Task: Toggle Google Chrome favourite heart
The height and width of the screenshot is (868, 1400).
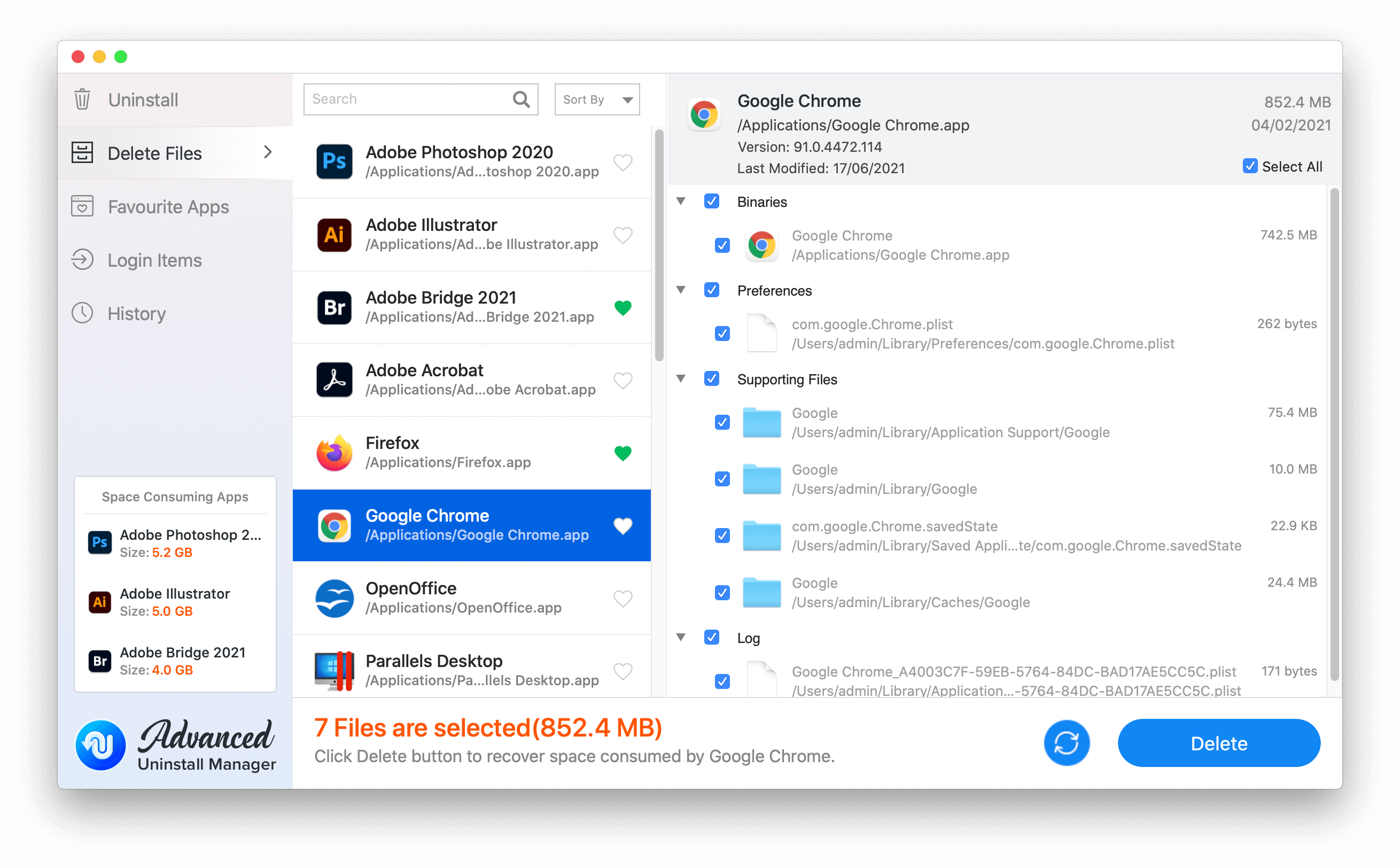Action: [x=623, y=526]
